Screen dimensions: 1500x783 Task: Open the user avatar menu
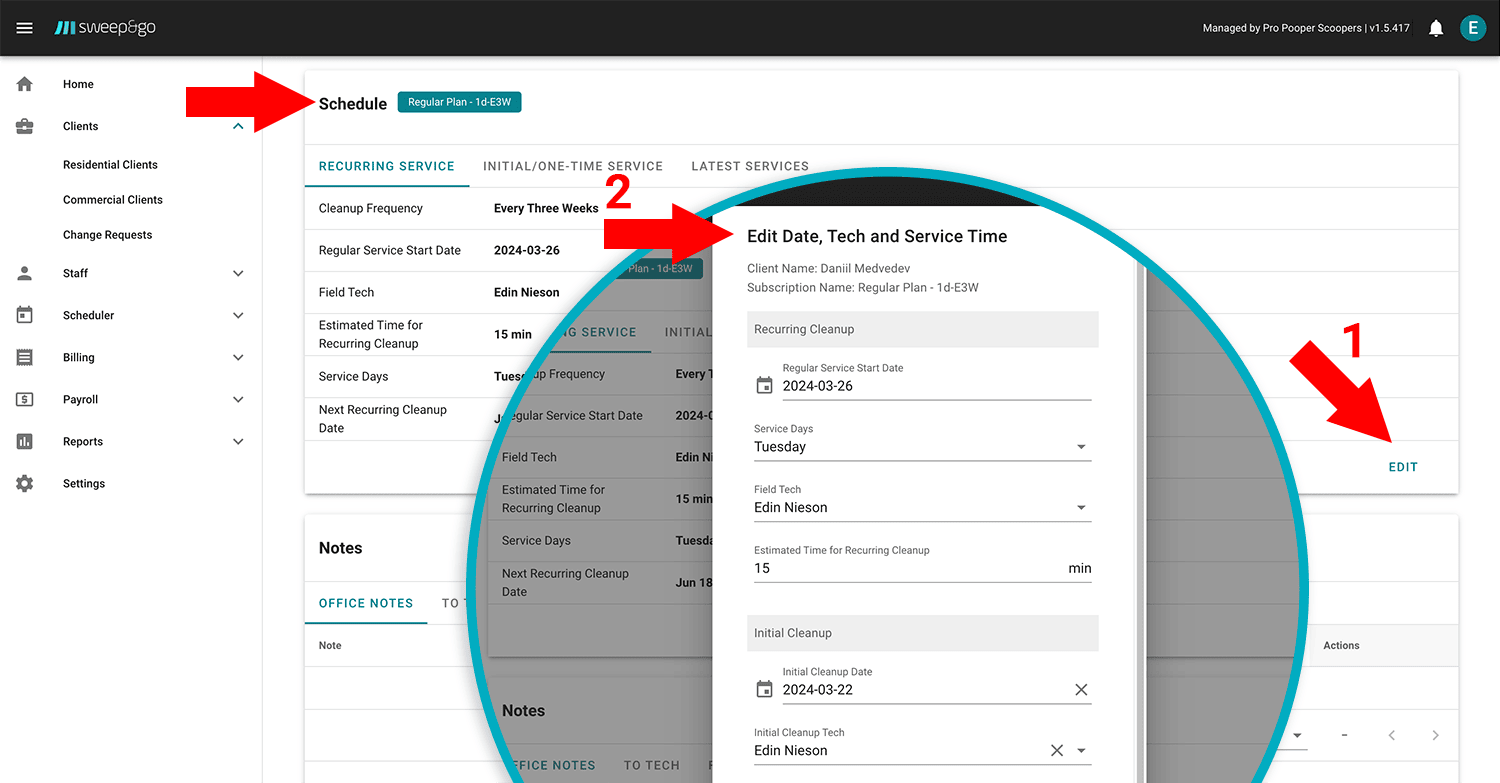pyautogui.click(x=1473, y=27)
